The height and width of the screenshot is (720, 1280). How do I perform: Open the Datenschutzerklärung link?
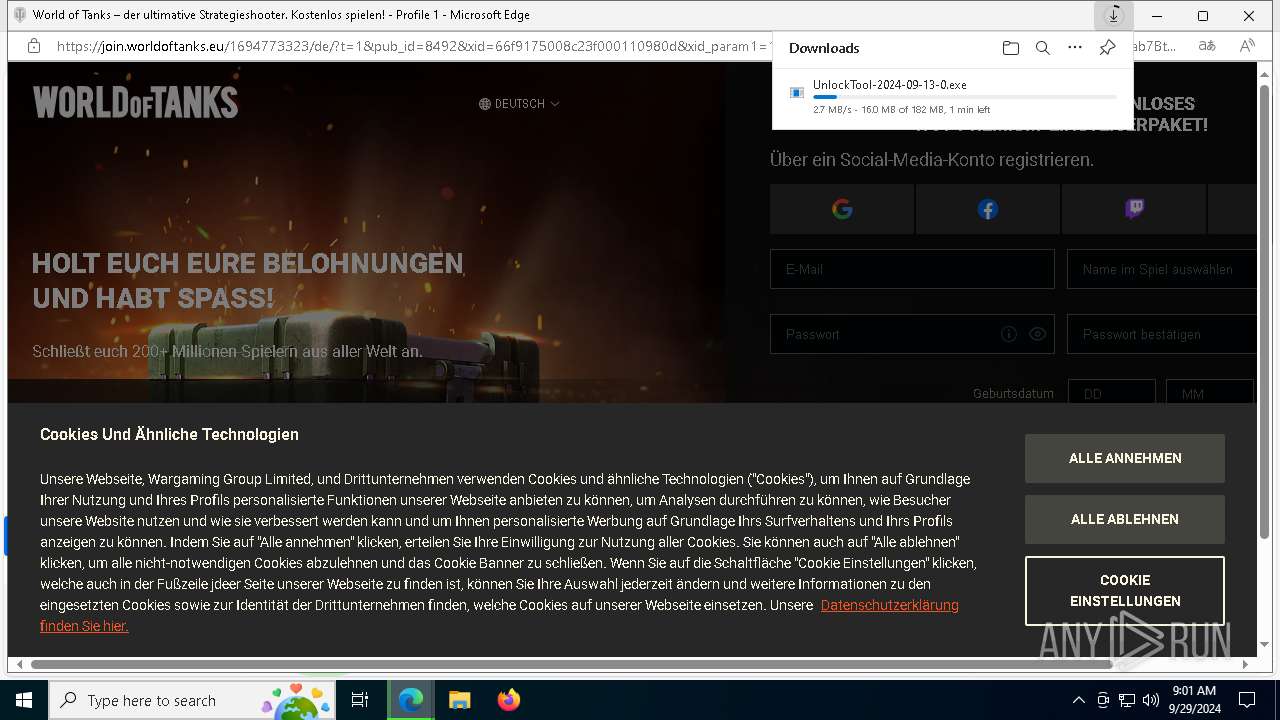[x=890, y=605]
